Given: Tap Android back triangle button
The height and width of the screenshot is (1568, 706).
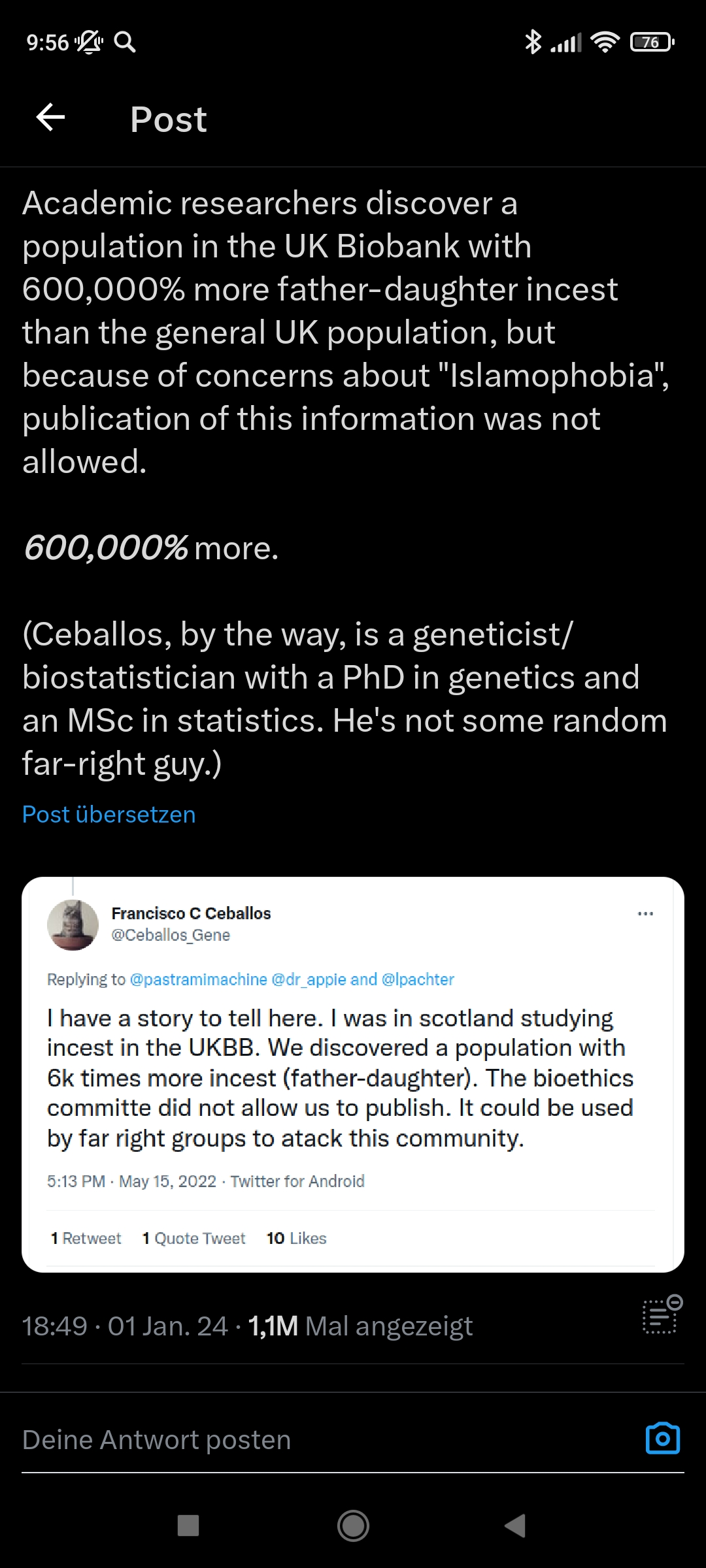Looking at the screenshot, I should pyautogui.click(x=516, y=1526).
